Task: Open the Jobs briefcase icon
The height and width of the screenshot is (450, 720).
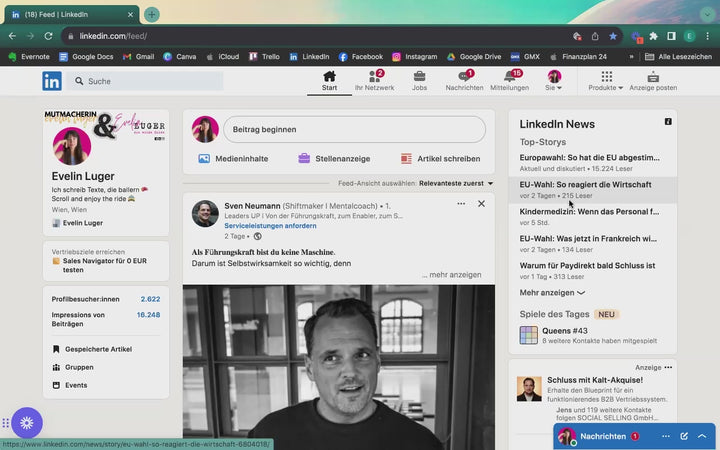Action: [x=419, y=77]
